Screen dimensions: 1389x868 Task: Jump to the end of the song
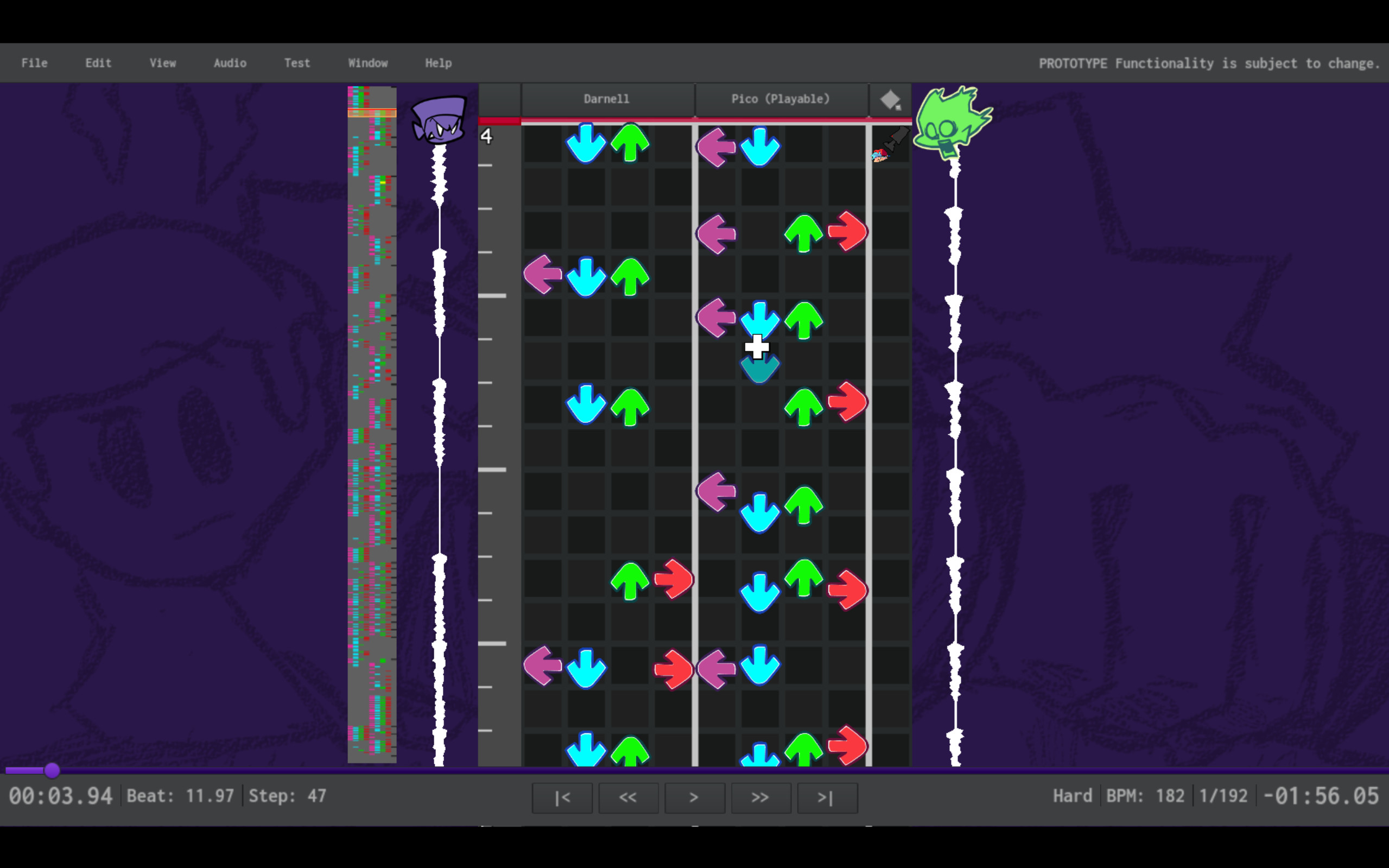click(x=827, y=797)
